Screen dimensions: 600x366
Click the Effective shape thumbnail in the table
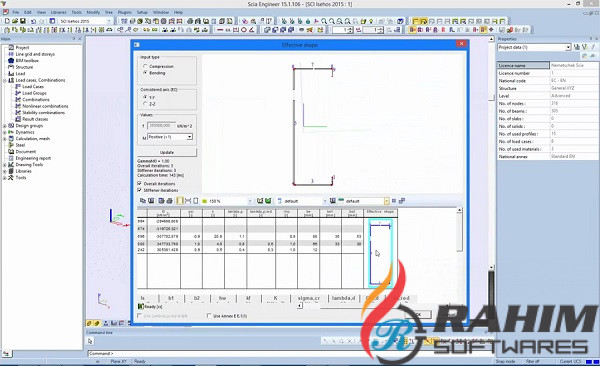coord(380,253)
